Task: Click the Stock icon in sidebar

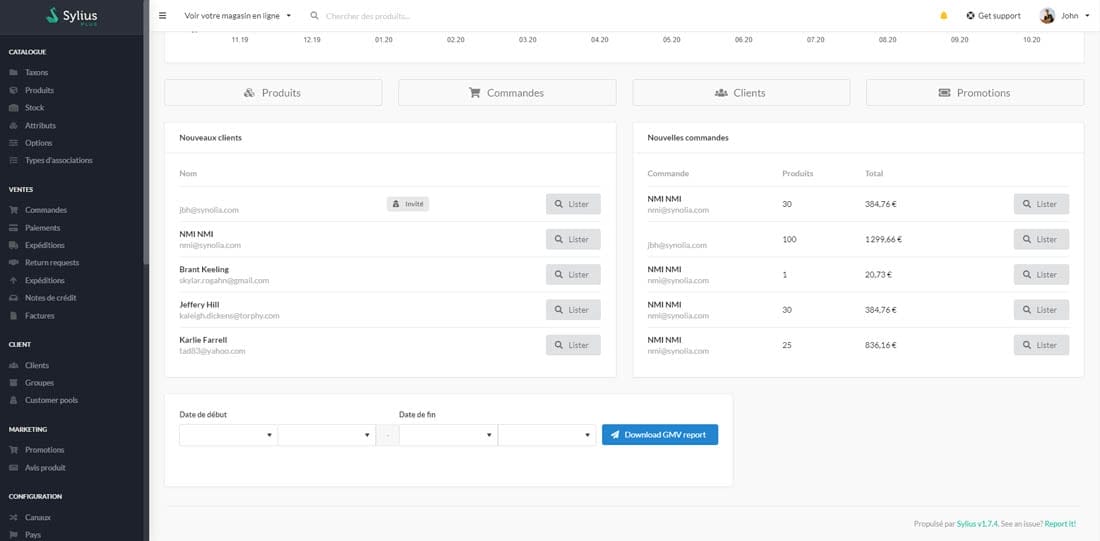Action: 13,108
